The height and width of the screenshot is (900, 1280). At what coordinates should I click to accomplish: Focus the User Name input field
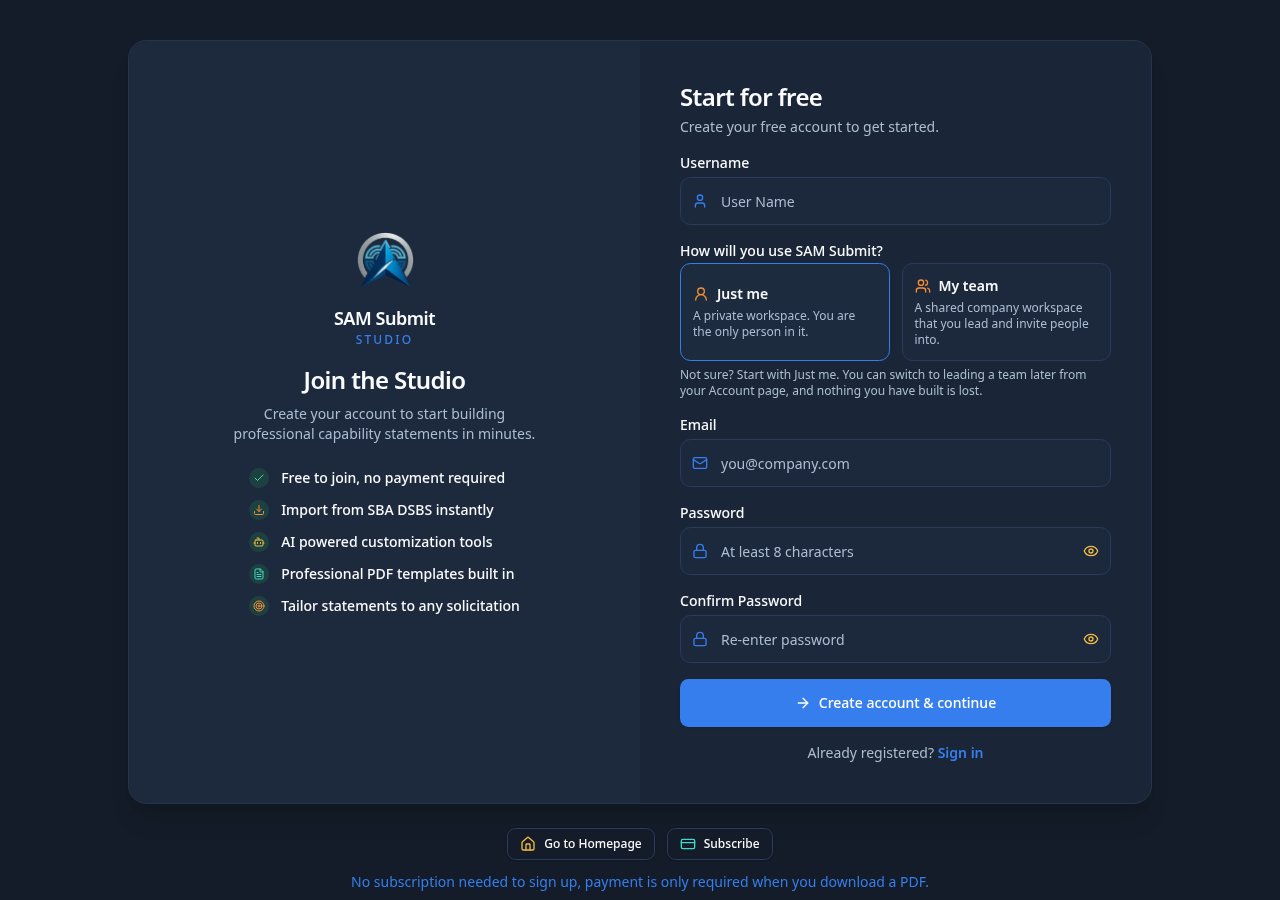coord(895,201)
